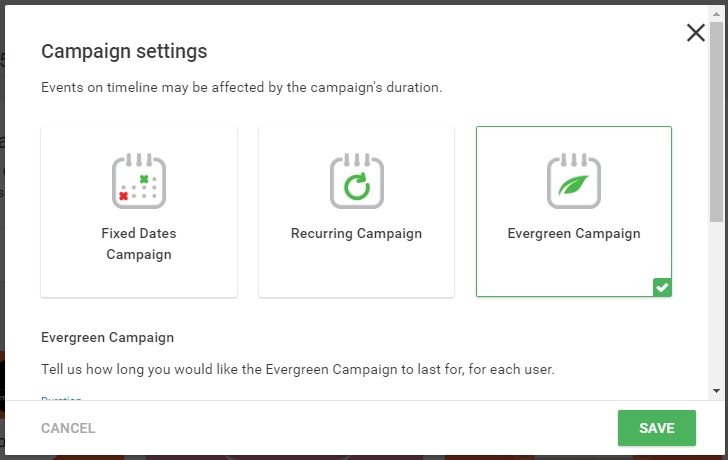The height and width of the screenshot is (460, 728).
Task: Save the campaign settings
Action: 656,428
